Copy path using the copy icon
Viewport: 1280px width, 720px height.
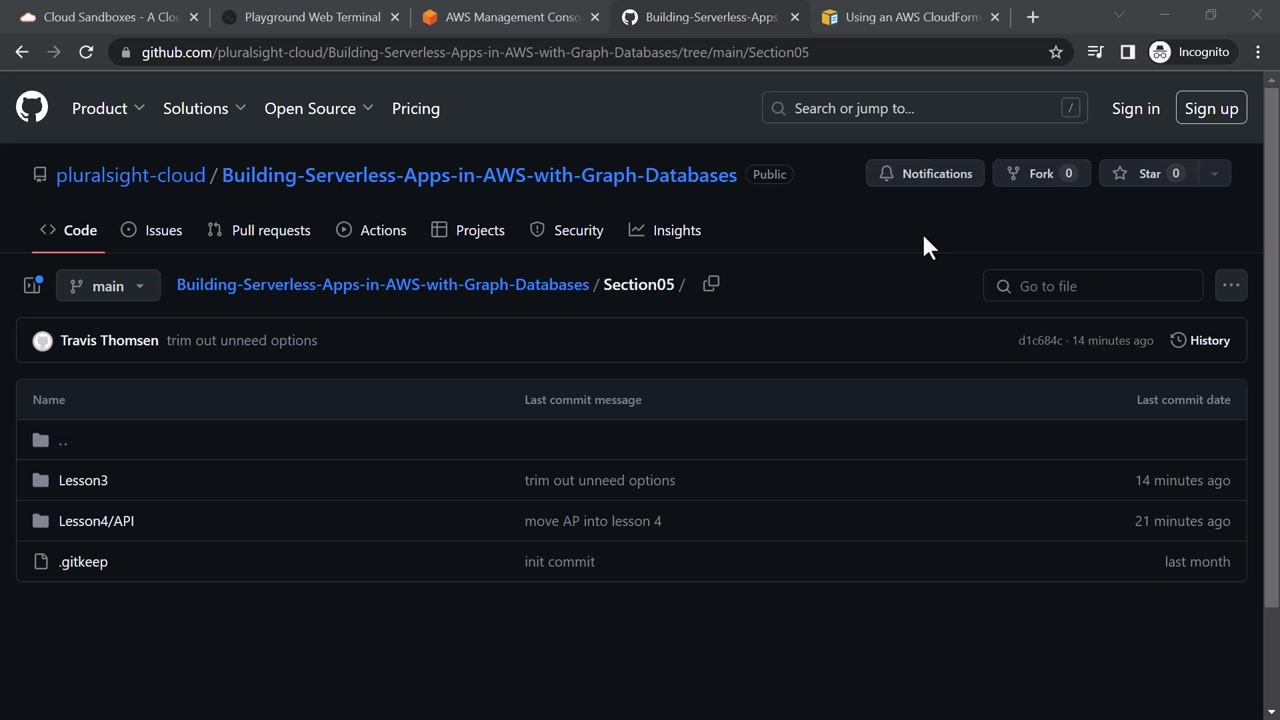click(x=711, y=284)
